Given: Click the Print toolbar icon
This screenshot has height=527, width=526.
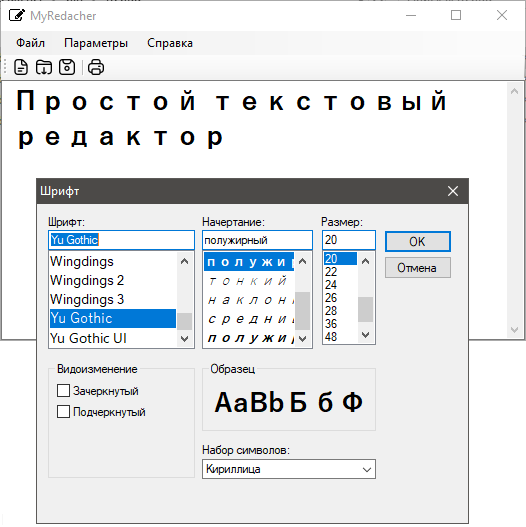Looking at the screenshot, I should click(96, 67).
